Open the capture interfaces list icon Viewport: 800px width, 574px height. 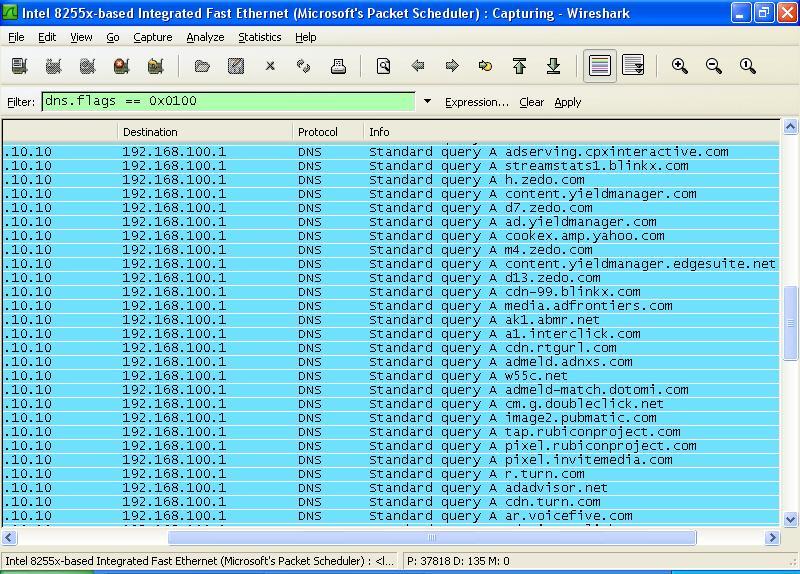pos(19,66)
